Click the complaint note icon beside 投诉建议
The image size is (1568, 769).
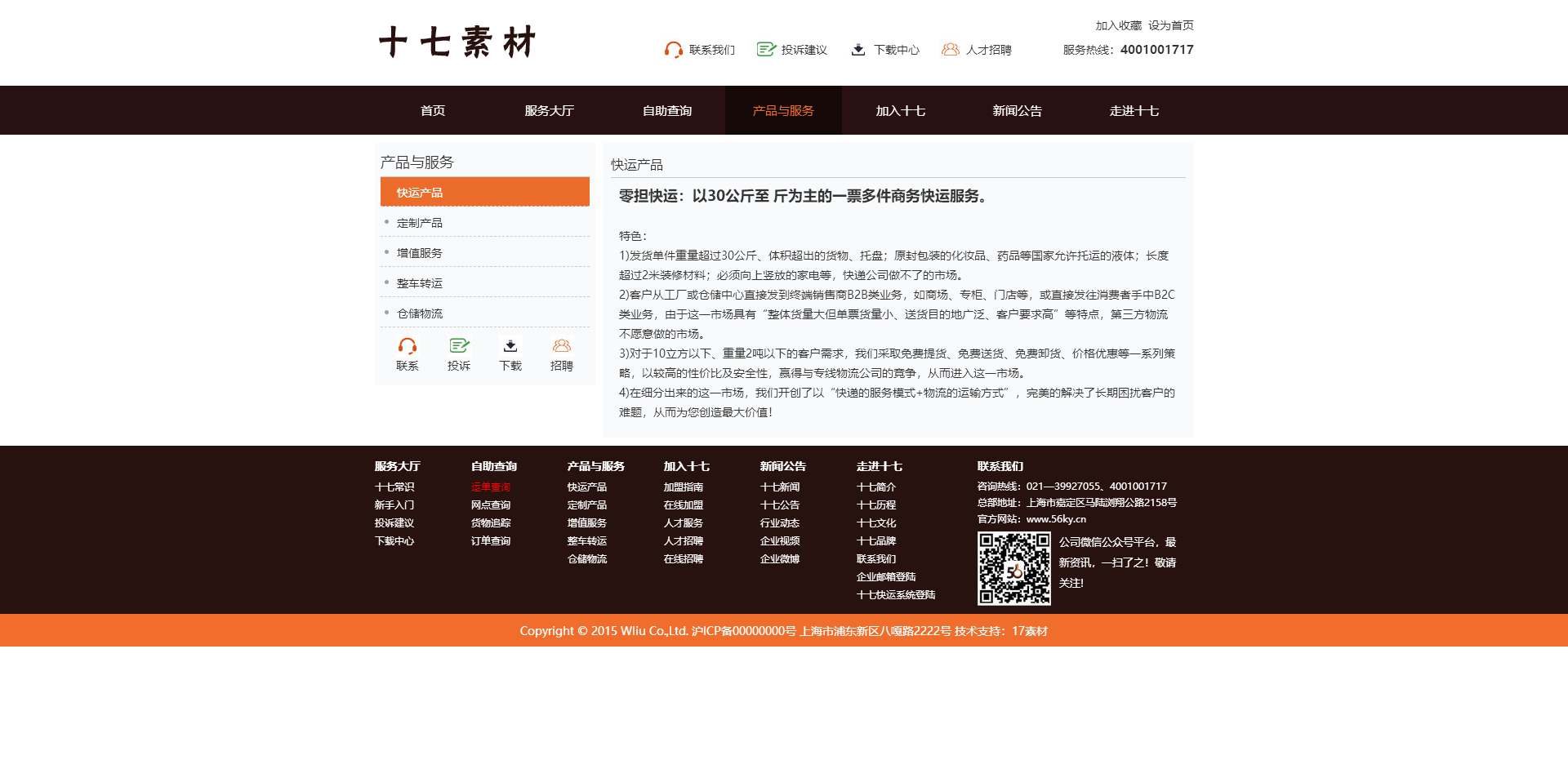(x=765, y=50)
